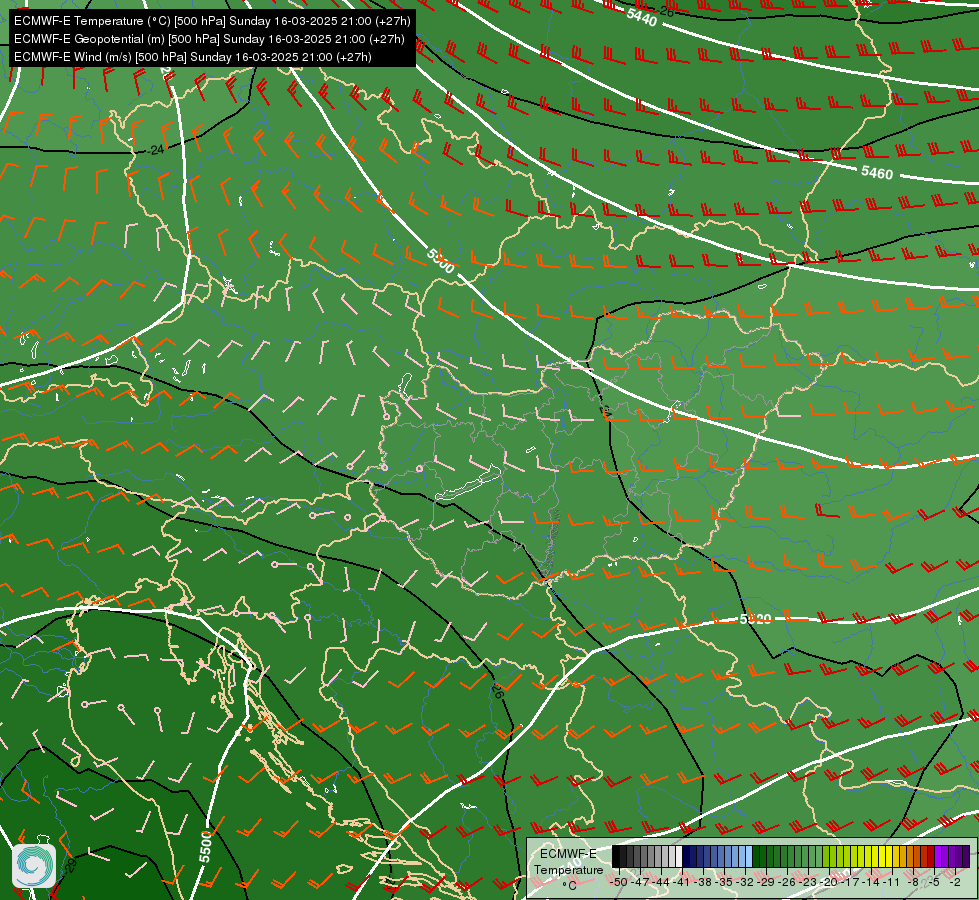The width and height of the screenshot is (979, 900).
Task: Click the -5 value on the temperature scale
Action: click(x=933, y=882)
